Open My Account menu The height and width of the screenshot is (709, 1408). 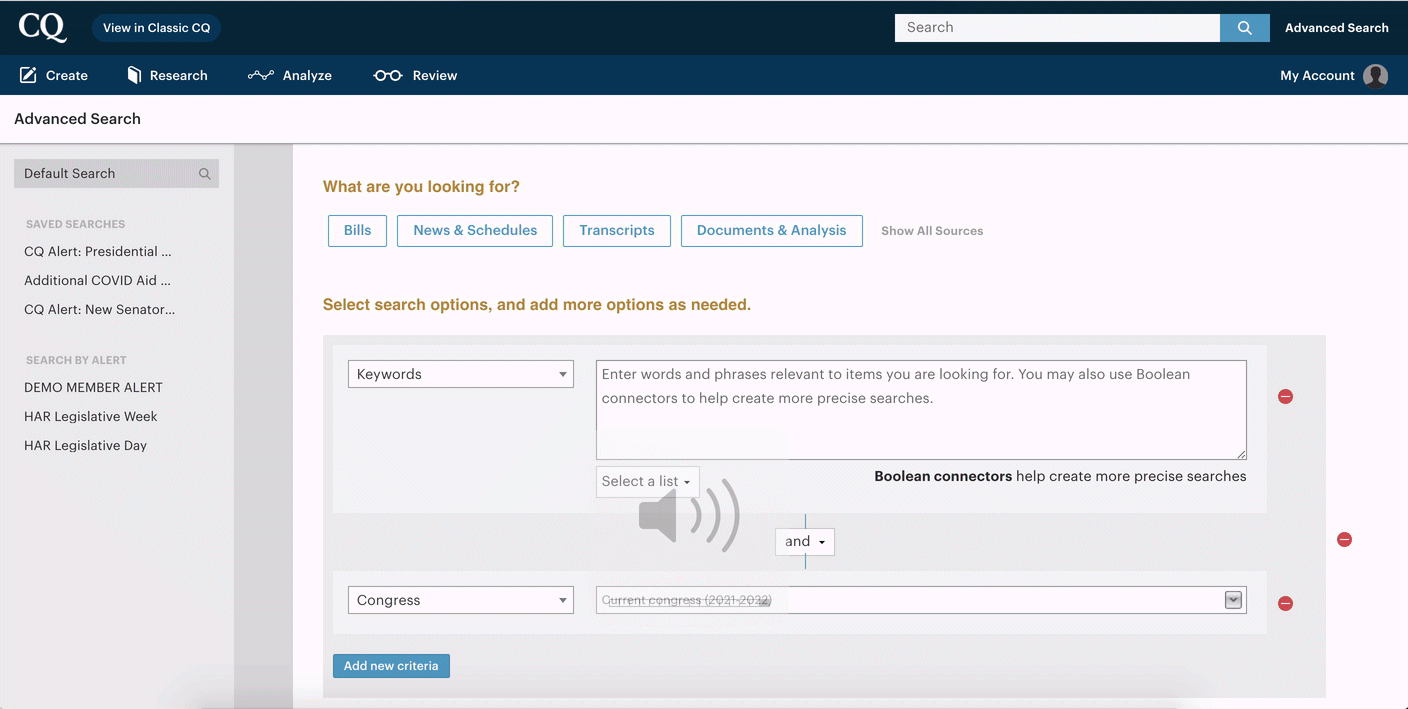click(1317, 76)
